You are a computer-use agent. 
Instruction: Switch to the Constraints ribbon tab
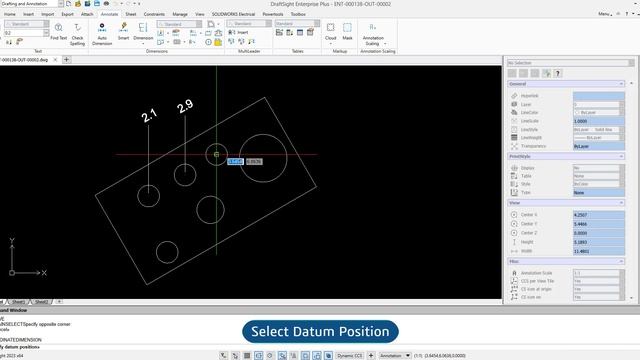point(154,14)
